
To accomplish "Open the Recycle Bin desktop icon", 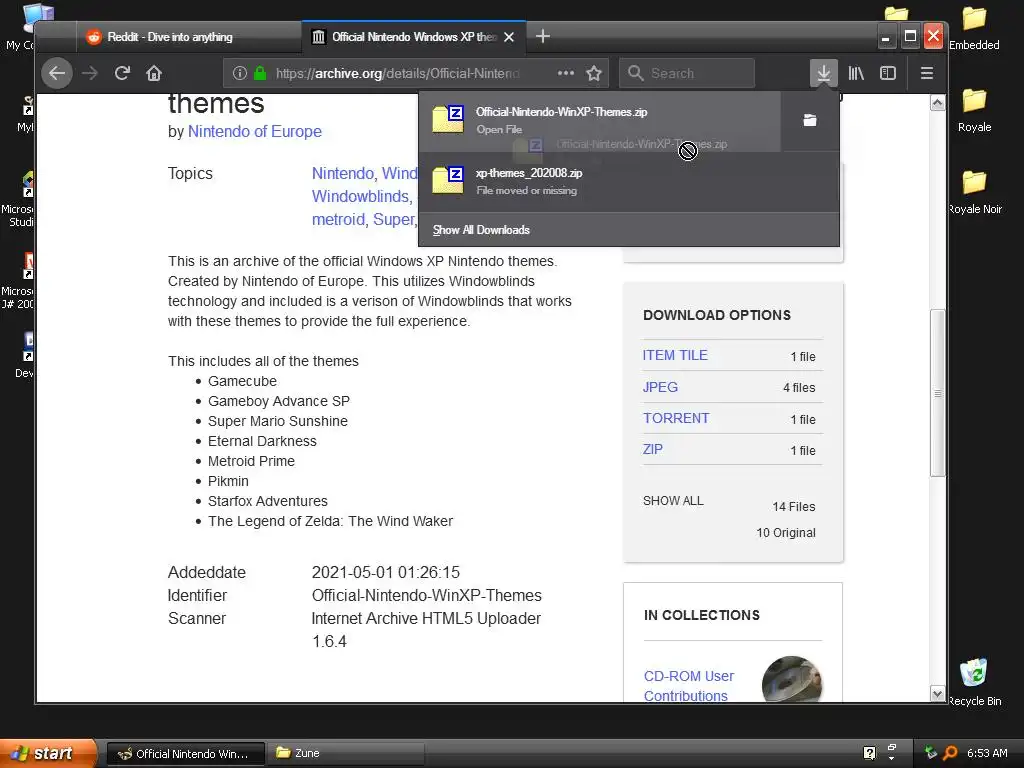I will coord(974,682).
